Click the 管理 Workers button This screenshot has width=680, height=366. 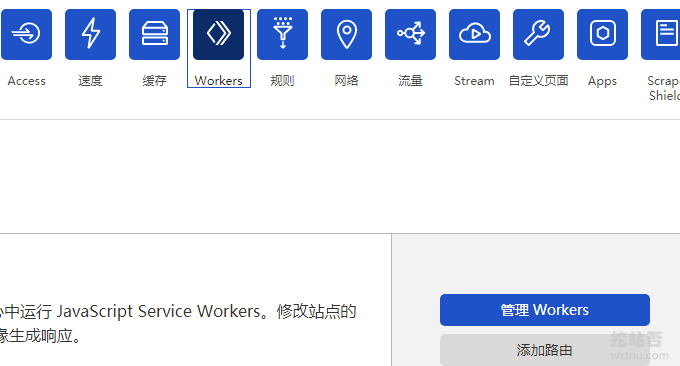click(545, 310)
